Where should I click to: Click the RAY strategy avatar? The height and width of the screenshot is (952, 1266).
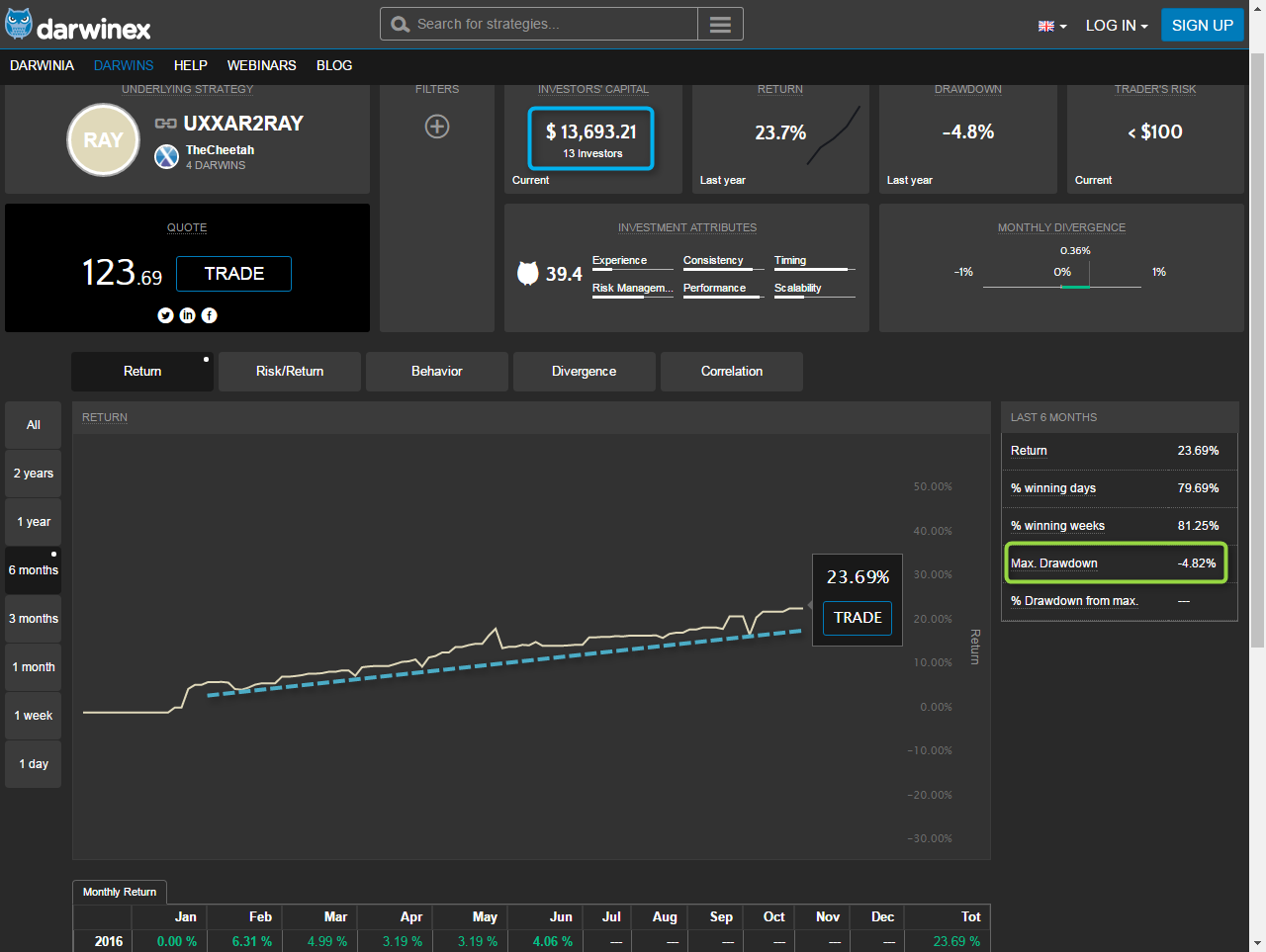(103, 140)
